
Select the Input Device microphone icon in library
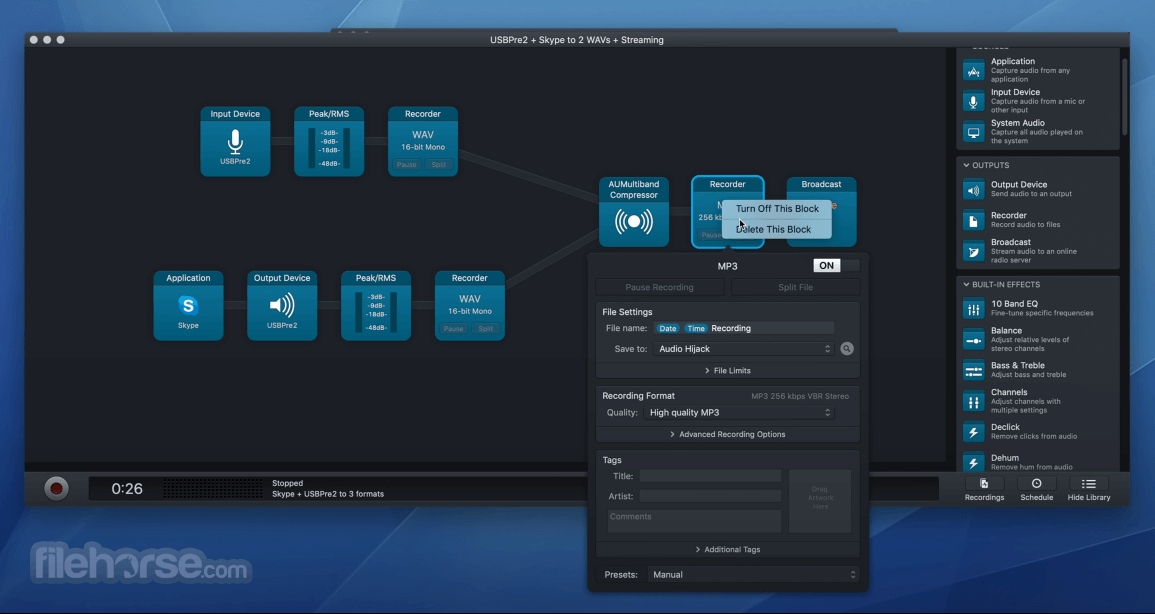(x=974, y=102)
